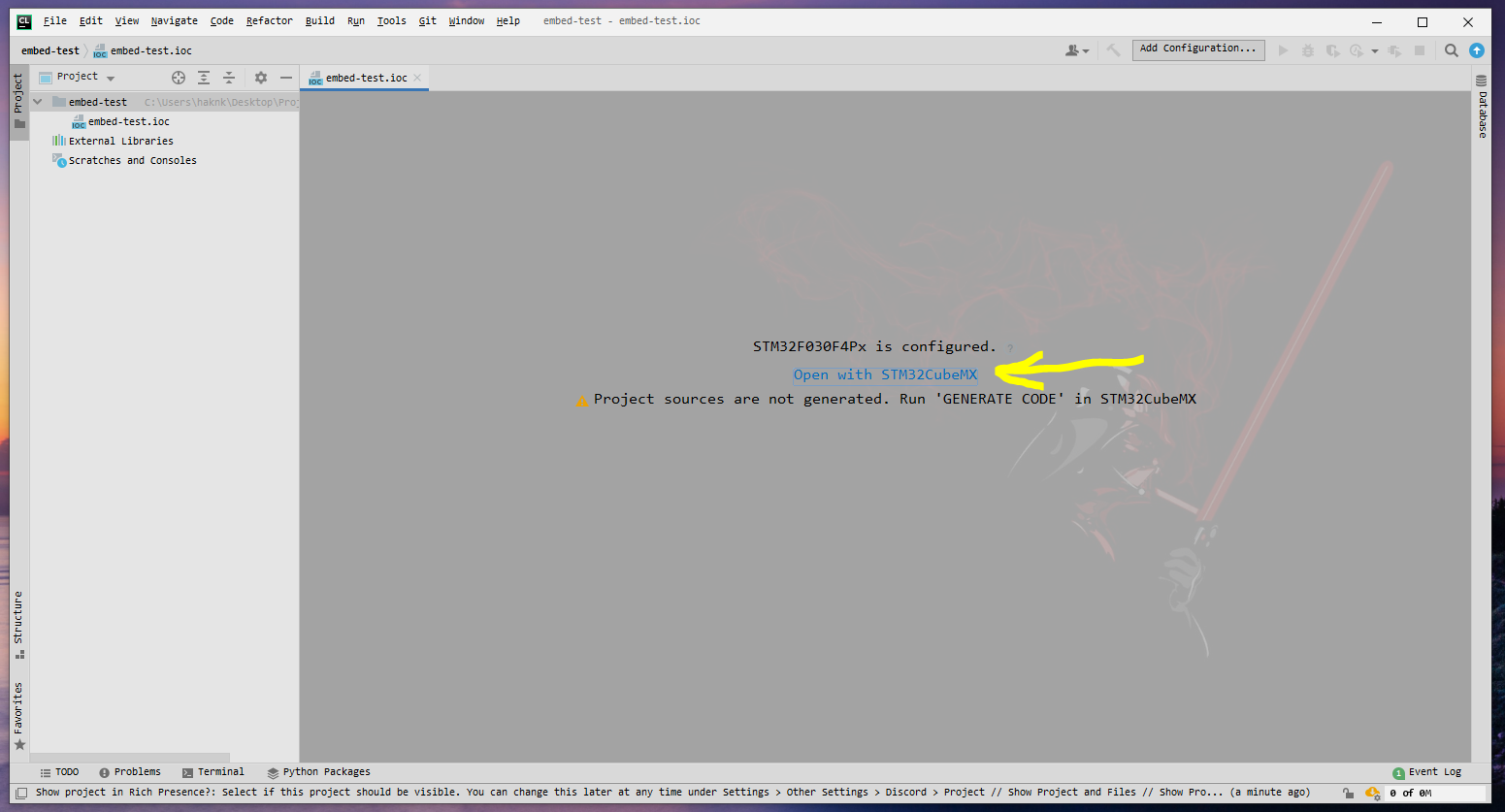Toggle Database tool window on right
1505x812 pixels.
click(x=1482, y=107)
